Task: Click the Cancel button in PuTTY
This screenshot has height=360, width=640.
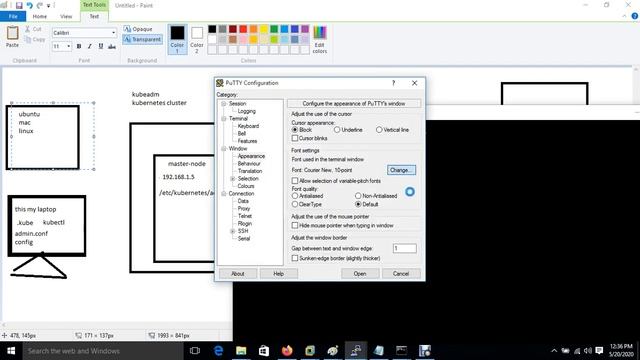Action: 401,273
